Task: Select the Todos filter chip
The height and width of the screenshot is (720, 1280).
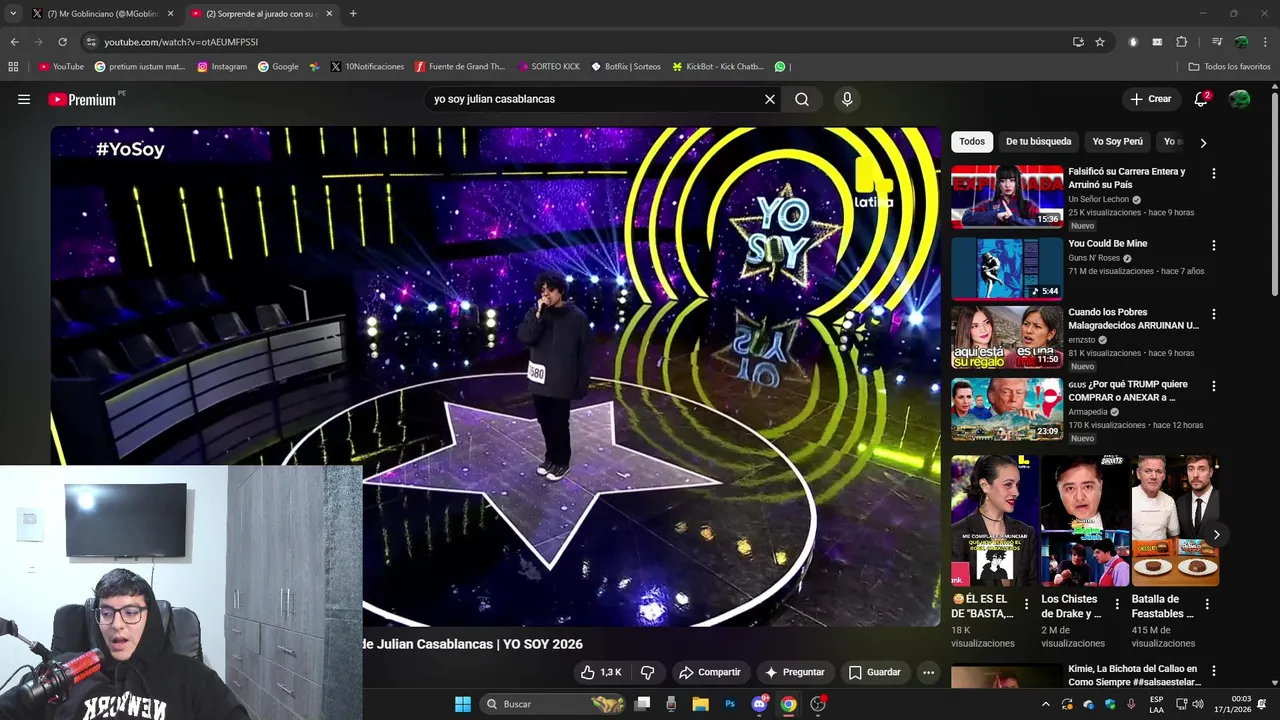Action: pyautogui.click(x=972, y=142)
